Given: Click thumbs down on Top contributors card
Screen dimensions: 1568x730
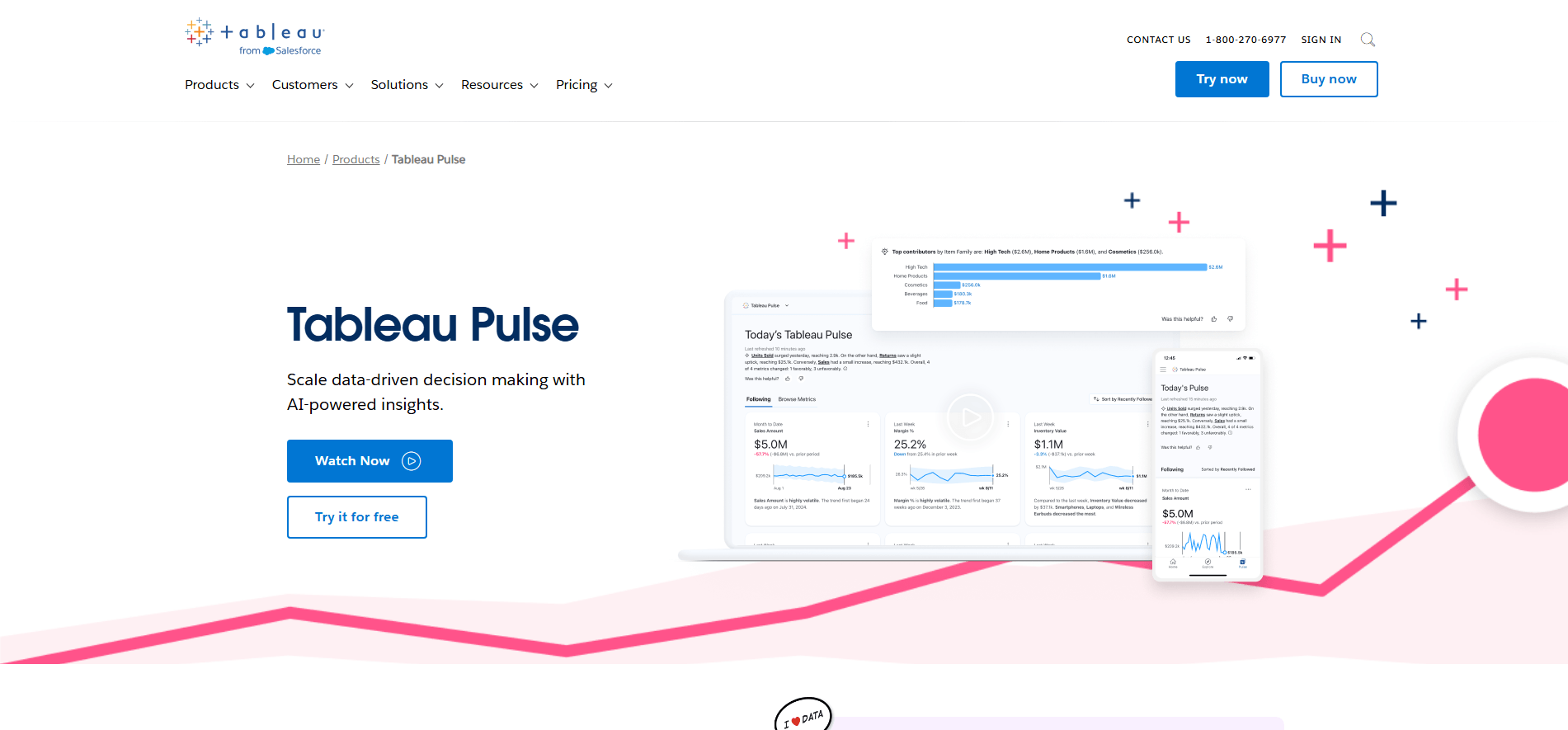Looking at the screenshot, I should coord(1230,319).
